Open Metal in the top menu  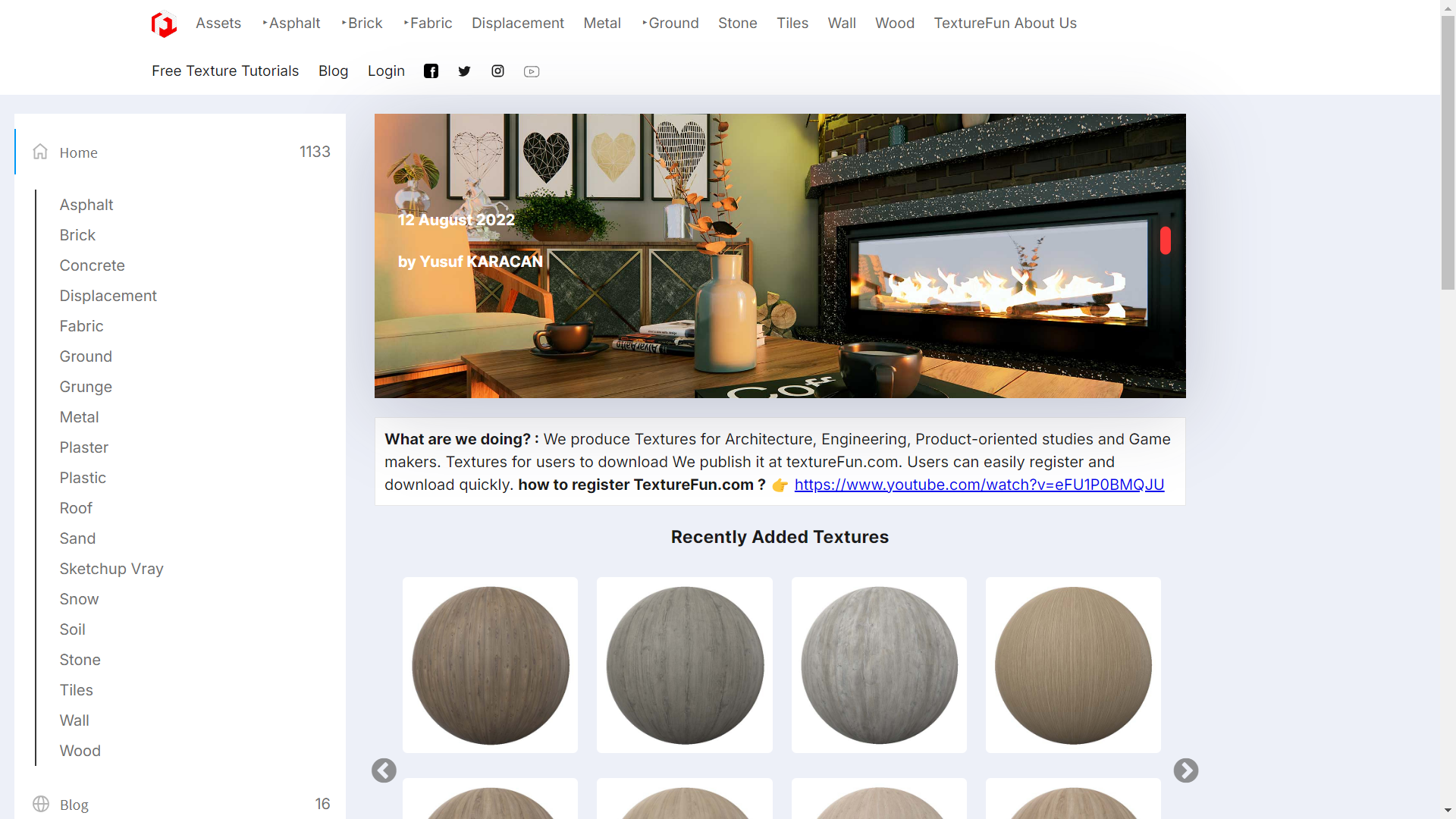(602, 24)
